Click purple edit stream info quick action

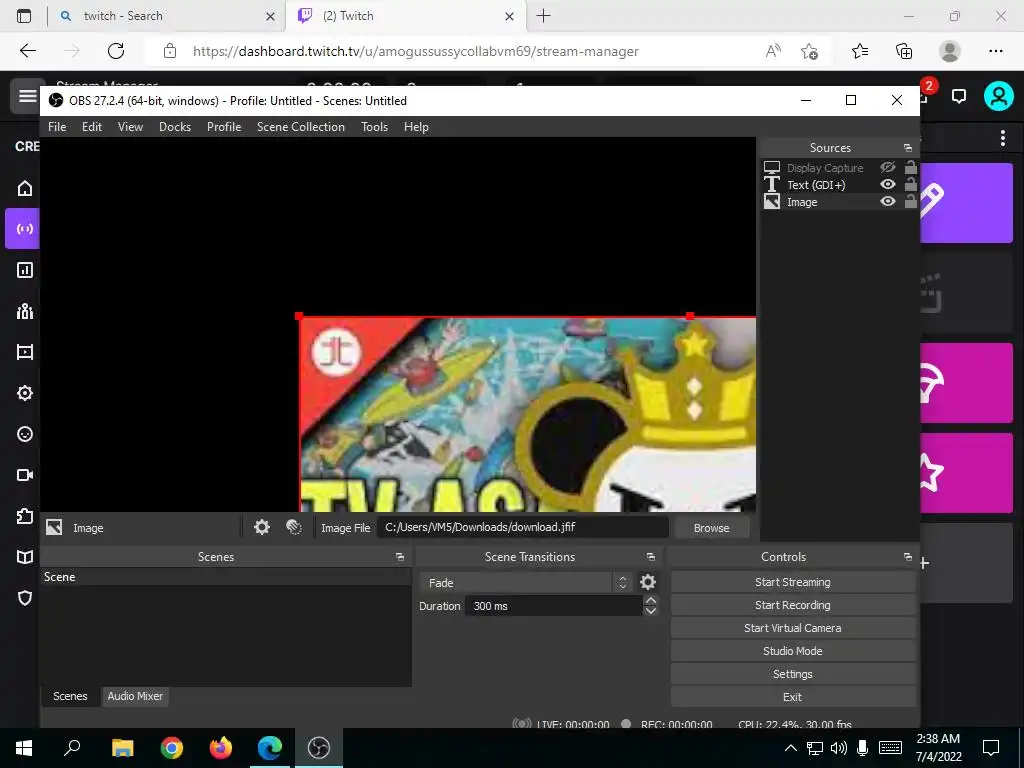click(x=966, y=202)
